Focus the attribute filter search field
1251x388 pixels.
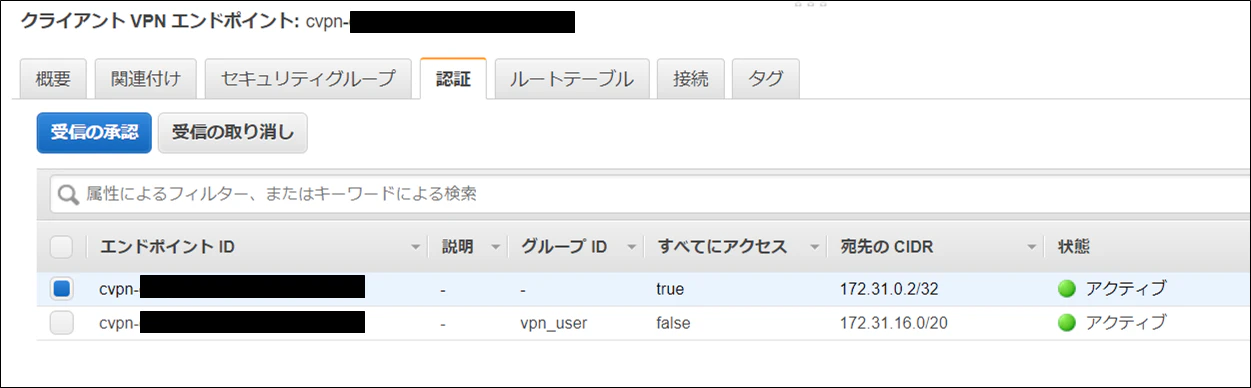point(650,194)
